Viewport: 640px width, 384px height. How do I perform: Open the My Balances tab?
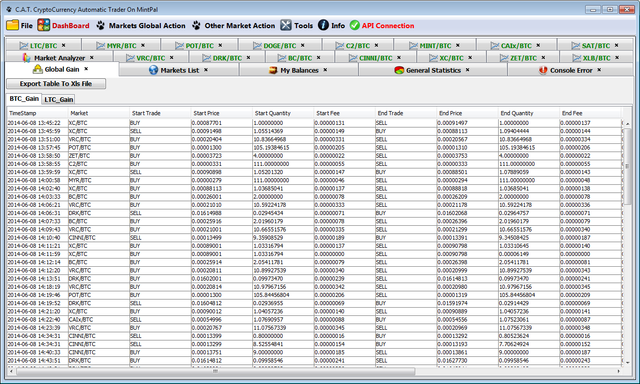(x=299, y=70)
